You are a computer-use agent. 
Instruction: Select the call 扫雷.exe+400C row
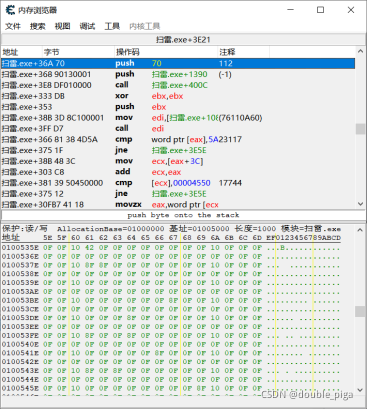[178, 85]
